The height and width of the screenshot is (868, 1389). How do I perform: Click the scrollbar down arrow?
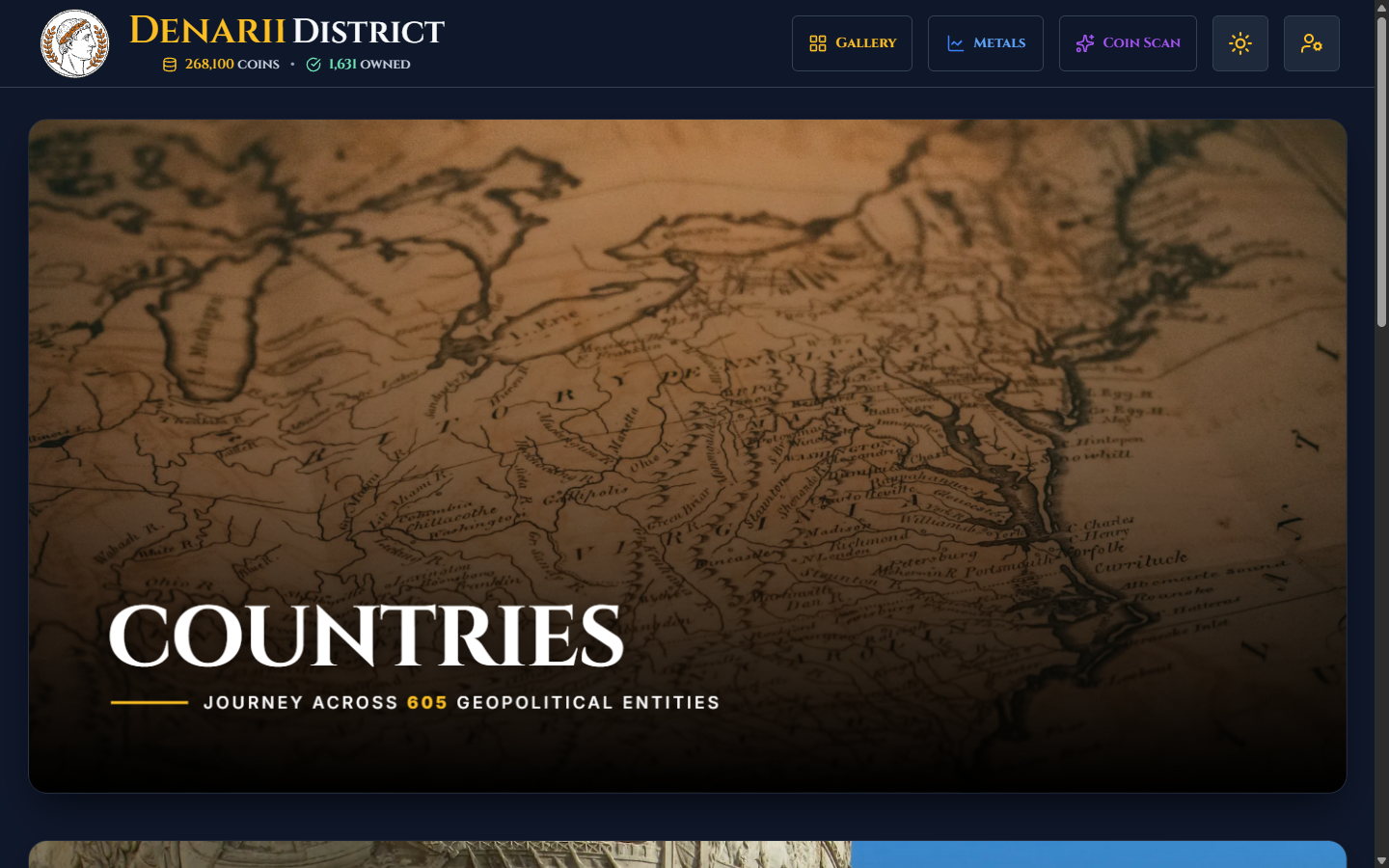[x=1381, y=860]
